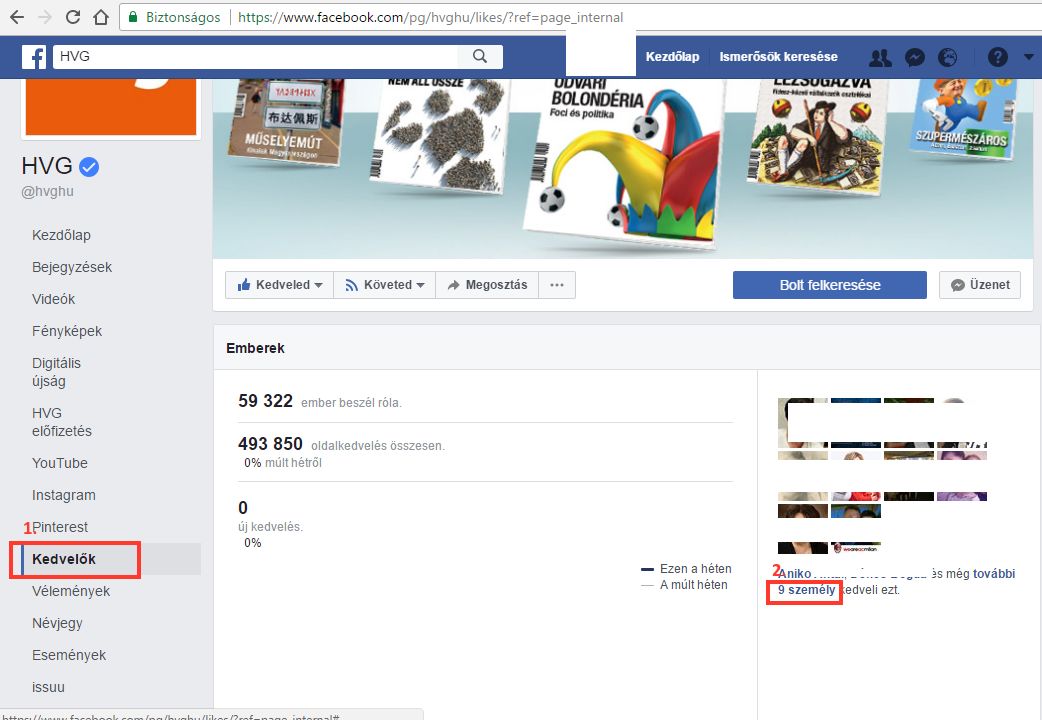This screenshot has width=1042, height=720.
Task: Click the green secure padlock icon
Action: (133, 17)
